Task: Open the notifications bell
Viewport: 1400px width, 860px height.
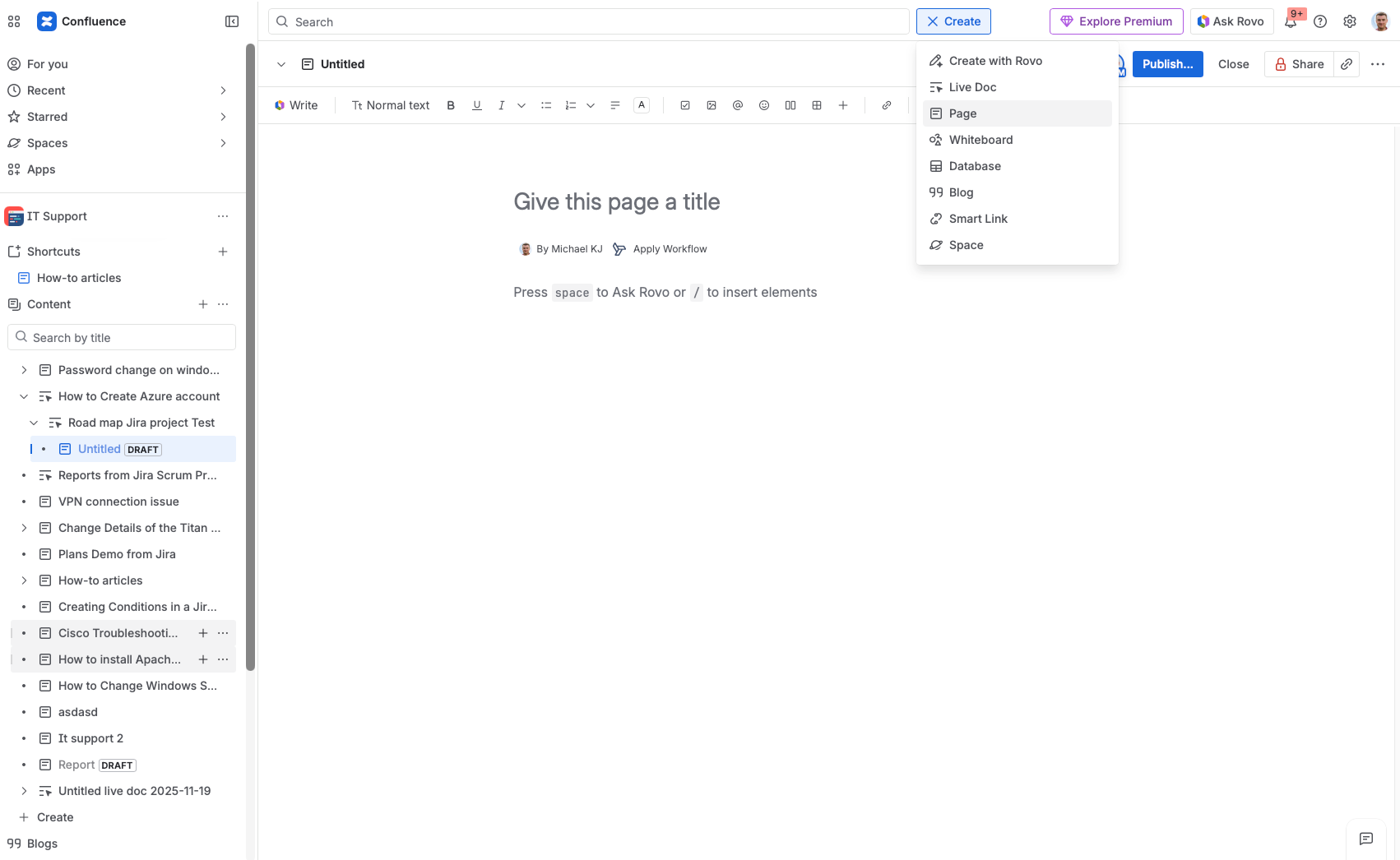Action: (1291, 22)
